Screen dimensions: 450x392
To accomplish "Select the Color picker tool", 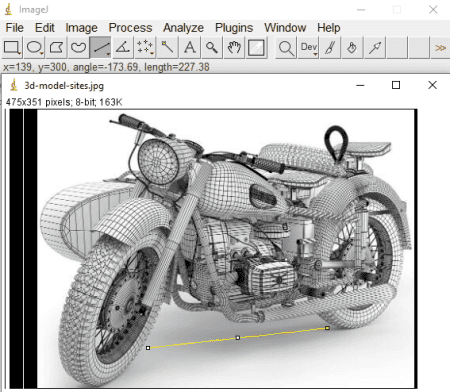I will coord(256,48).
